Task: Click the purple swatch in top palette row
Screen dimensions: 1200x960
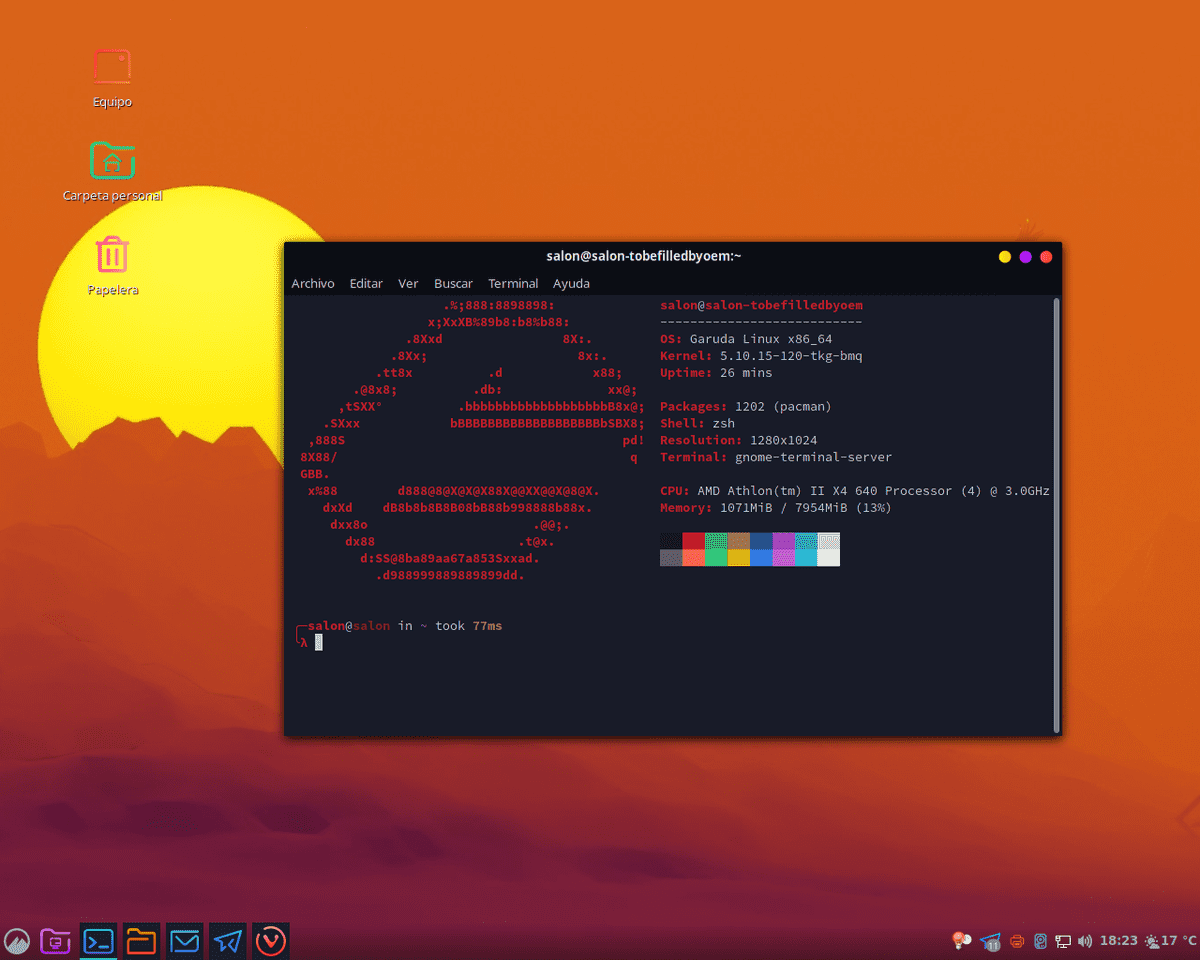Action: tap(783, 540)
